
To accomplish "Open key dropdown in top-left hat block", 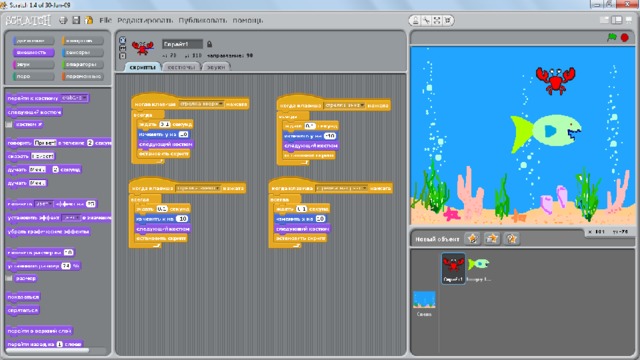I will click(x=202, y=104).
